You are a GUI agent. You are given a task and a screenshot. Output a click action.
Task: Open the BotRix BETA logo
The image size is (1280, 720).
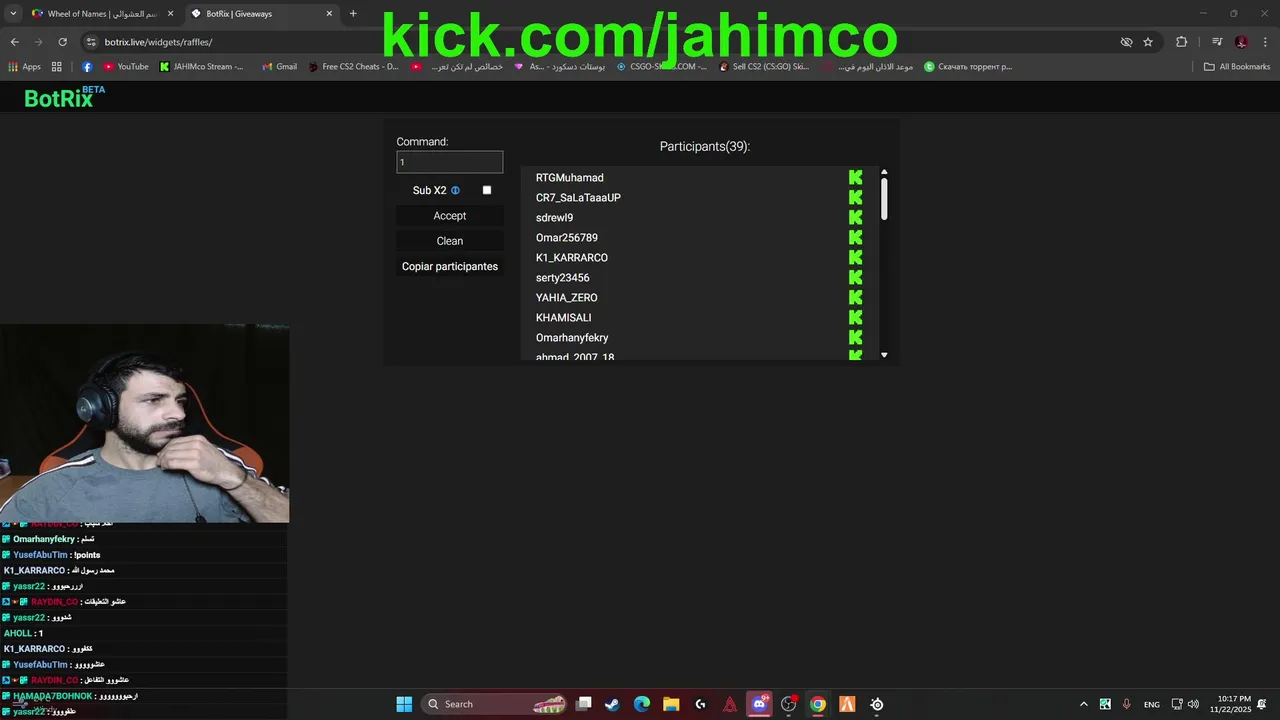coord(64,97)
